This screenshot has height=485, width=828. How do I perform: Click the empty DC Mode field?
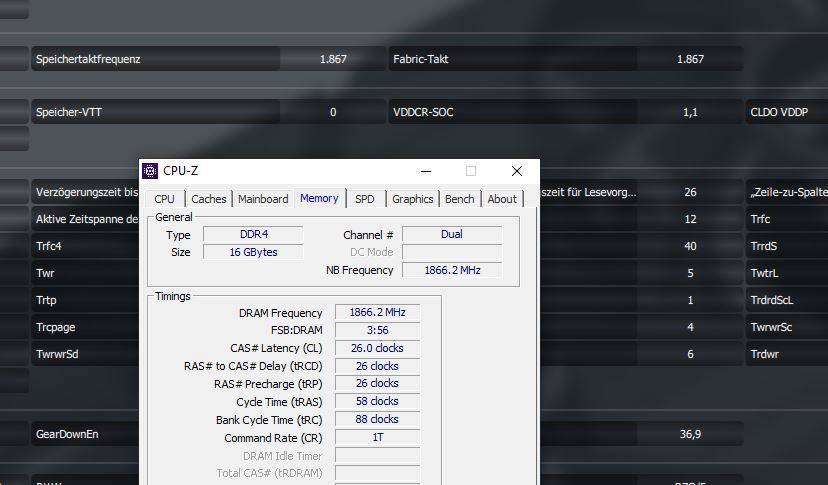pyautogui.click(x=452, y=252)
